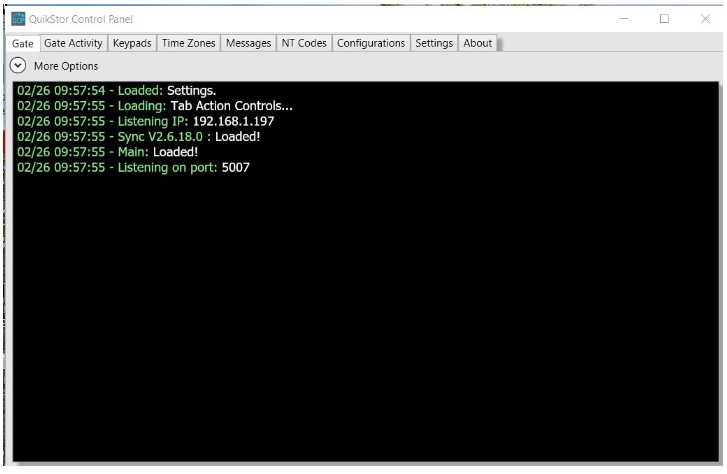Click the Sync V2.6.18.0 Loaded log entry
The height and width of the screenshot is (474, 727).
(x=139, y=137)
